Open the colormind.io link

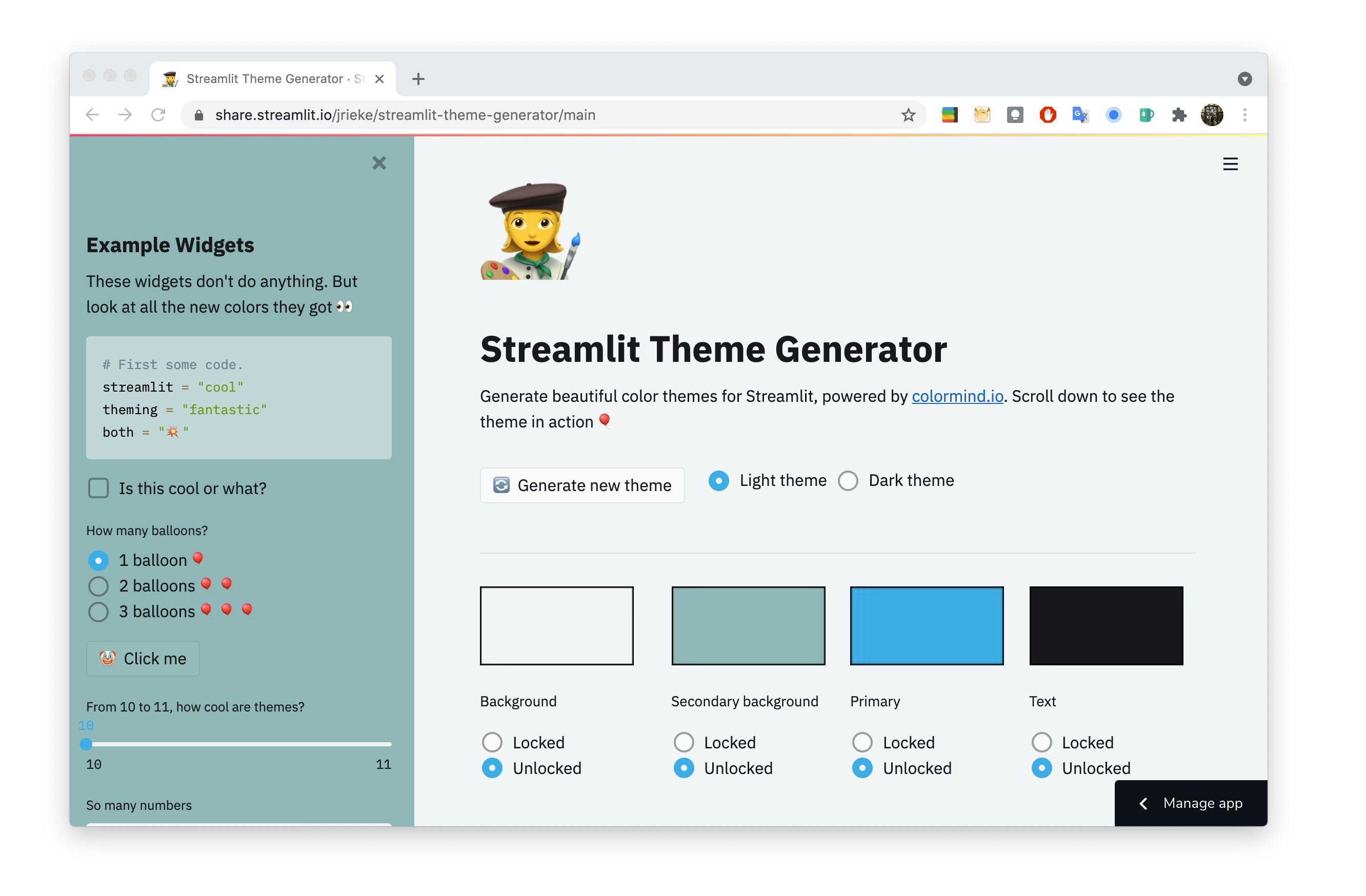957,396
